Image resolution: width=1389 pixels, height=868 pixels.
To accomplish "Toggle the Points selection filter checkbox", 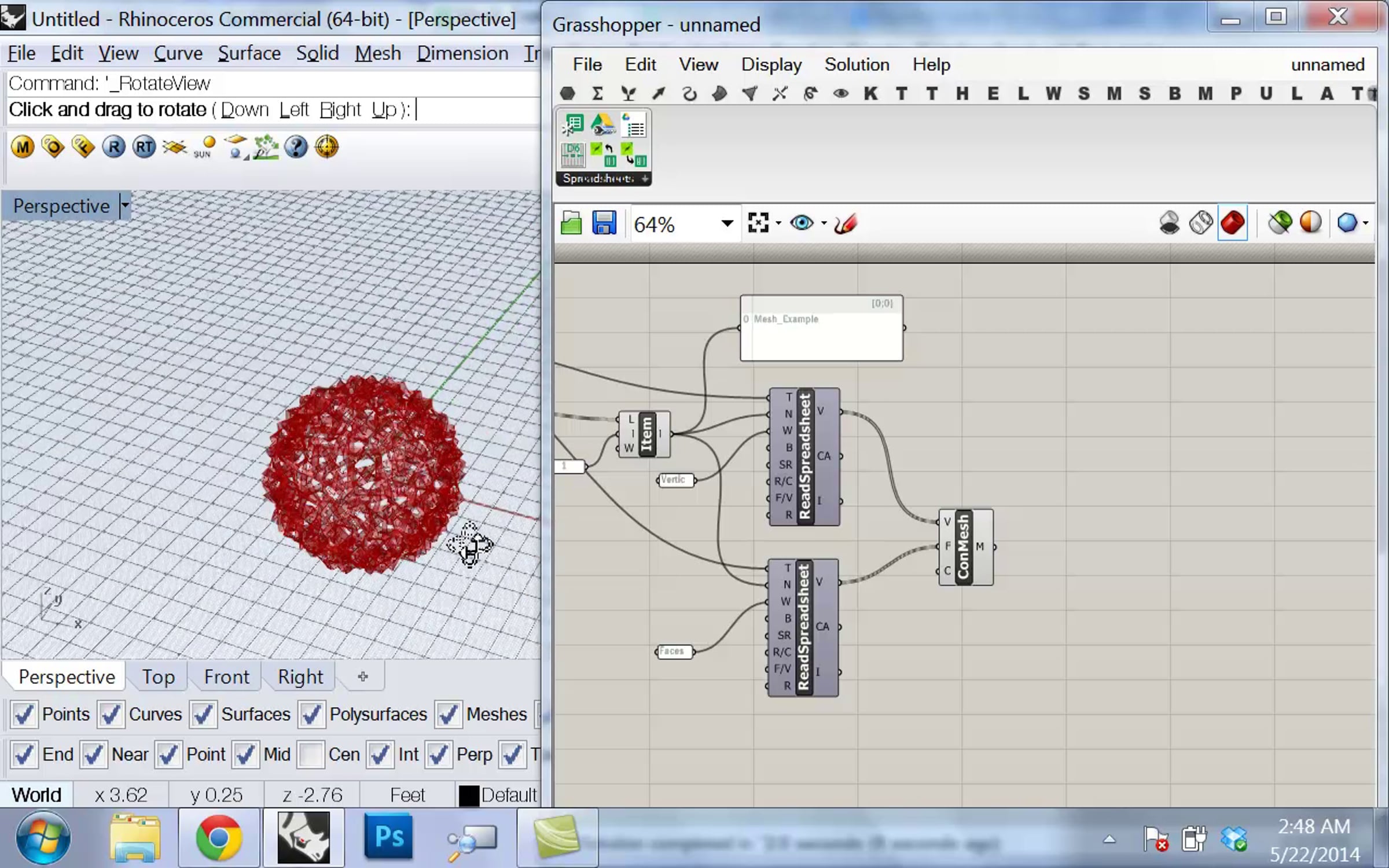I will tap(24, 715).
